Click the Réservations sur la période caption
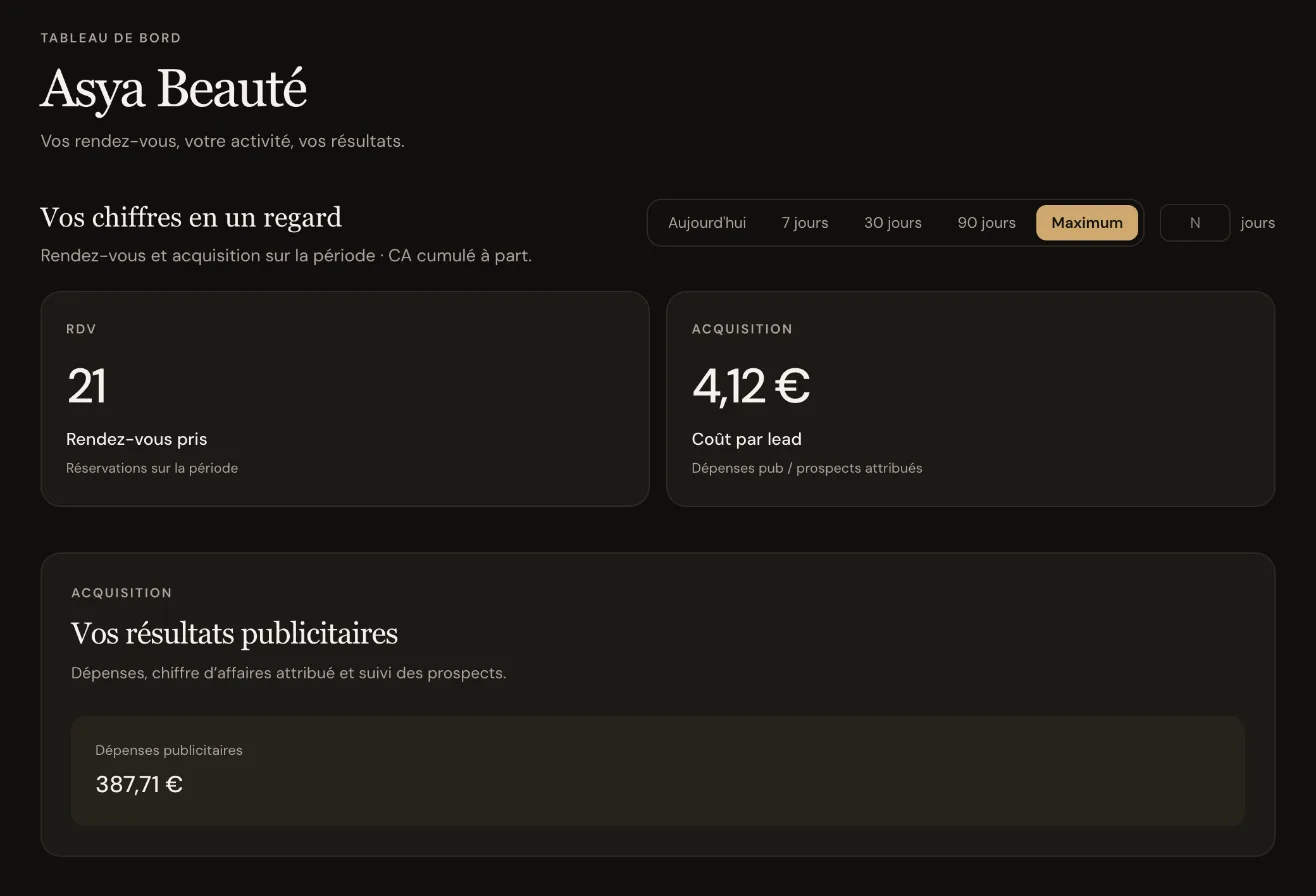Viewport: 1316px width, 896px height. pos(152,468)
